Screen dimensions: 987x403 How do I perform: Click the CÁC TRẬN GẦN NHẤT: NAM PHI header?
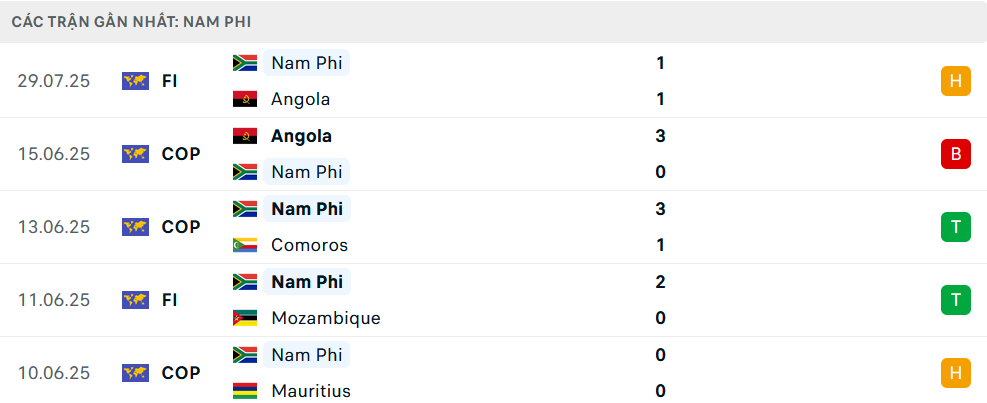[x=132, y=22]
